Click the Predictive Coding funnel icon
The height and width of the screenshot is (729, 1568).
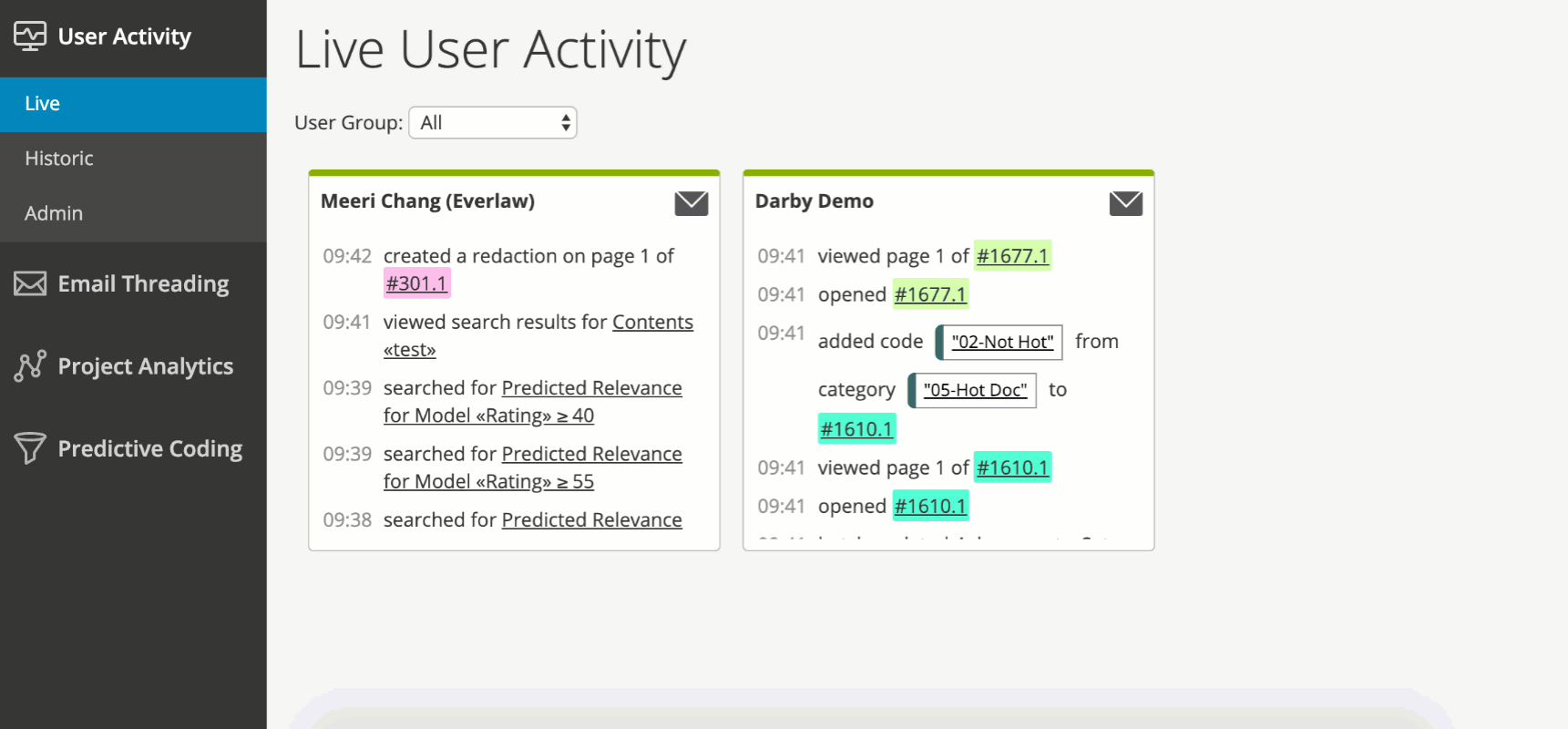tap(30, 447)
